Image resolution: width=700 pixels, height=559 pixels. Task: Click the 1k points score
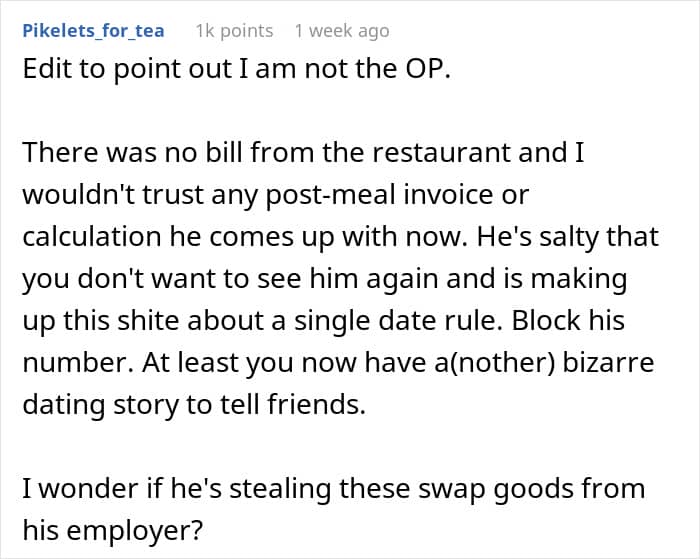pyautogui.click(x=234, y=31)
